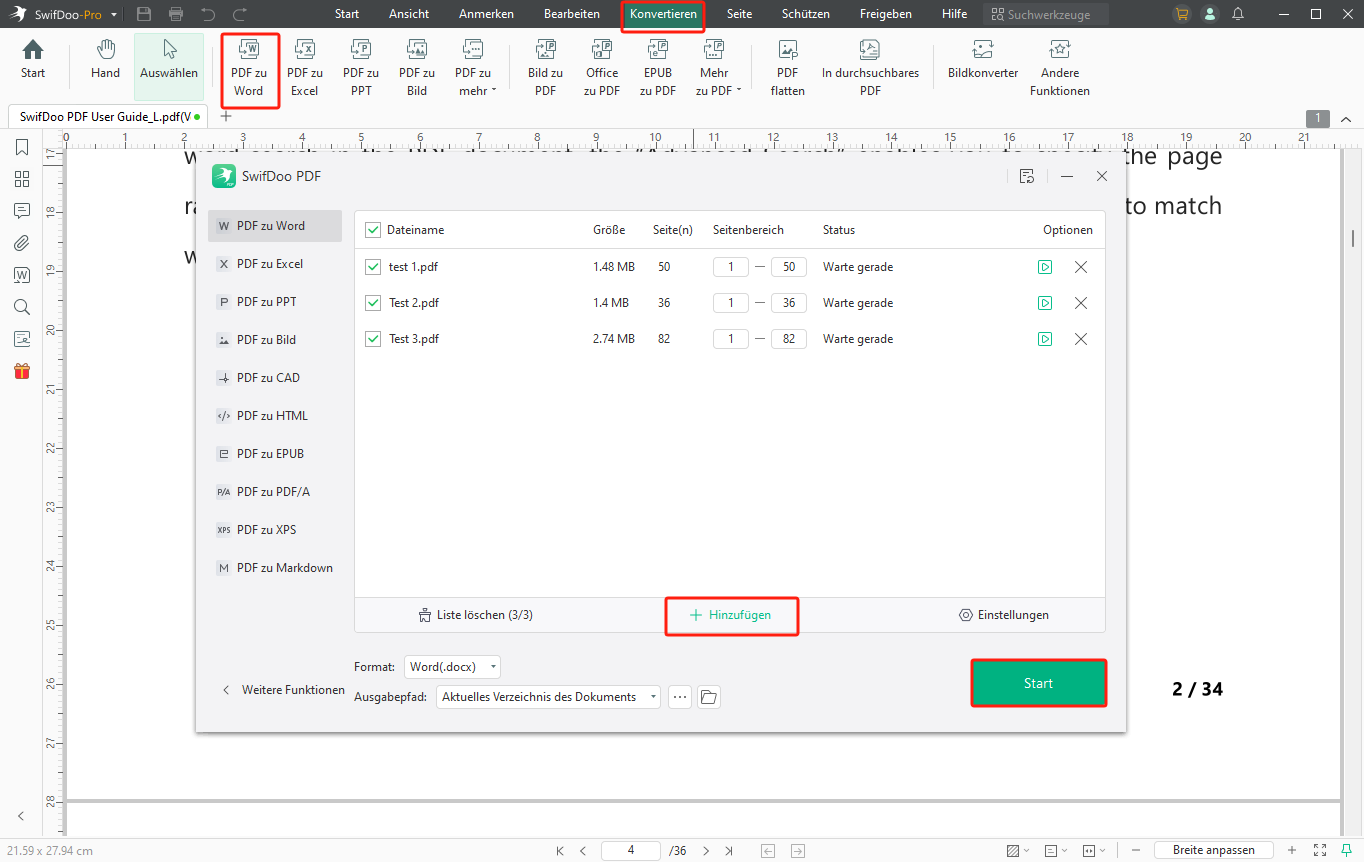Click the notification bell icon

point(1238,14)
